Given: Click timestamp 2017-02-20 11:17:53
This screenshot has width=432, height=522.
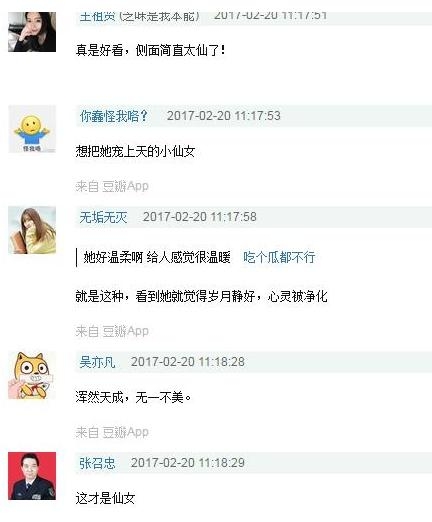Looking at the screenshot, I should (224, 116).
